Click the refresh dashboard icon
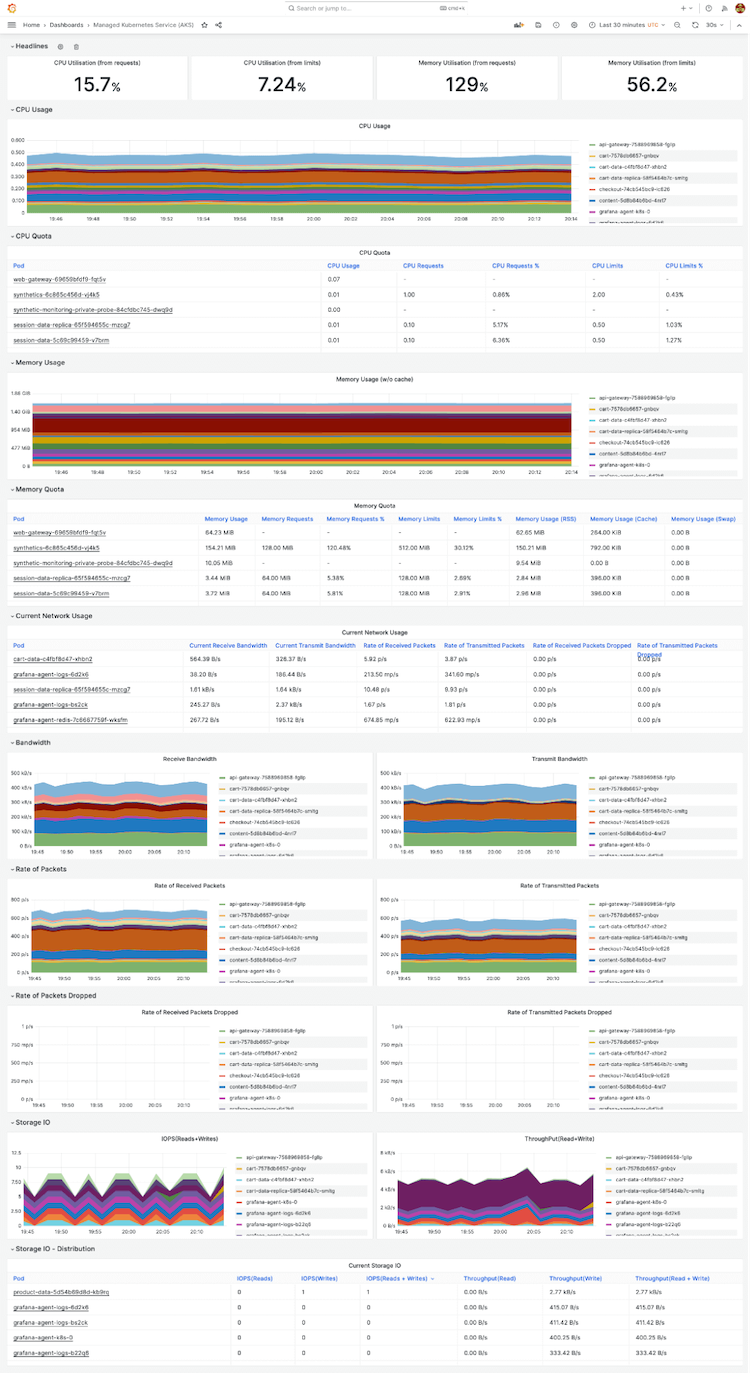Viewport: 750px width, 1373px height. tap(695, 24)
